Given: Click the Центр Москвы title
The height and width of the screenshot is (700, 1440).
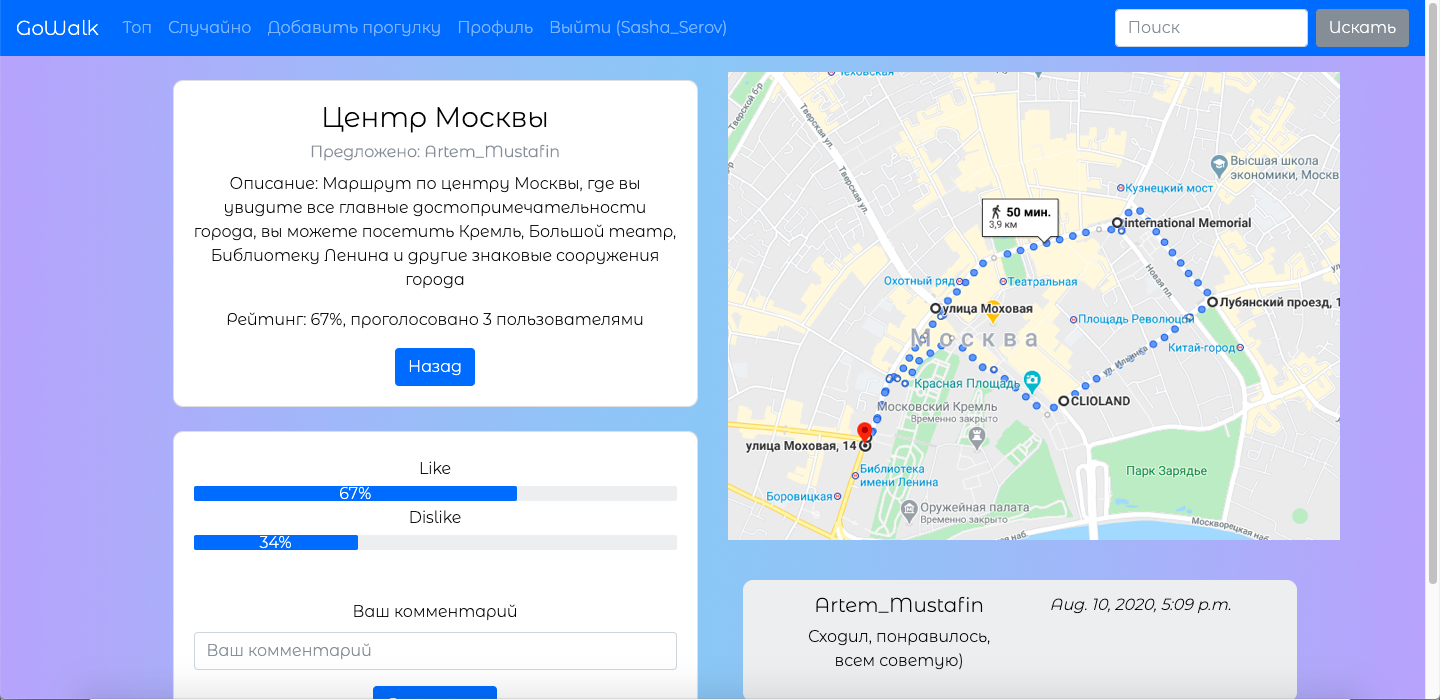Looking at the screenshot, I should 435,118.
